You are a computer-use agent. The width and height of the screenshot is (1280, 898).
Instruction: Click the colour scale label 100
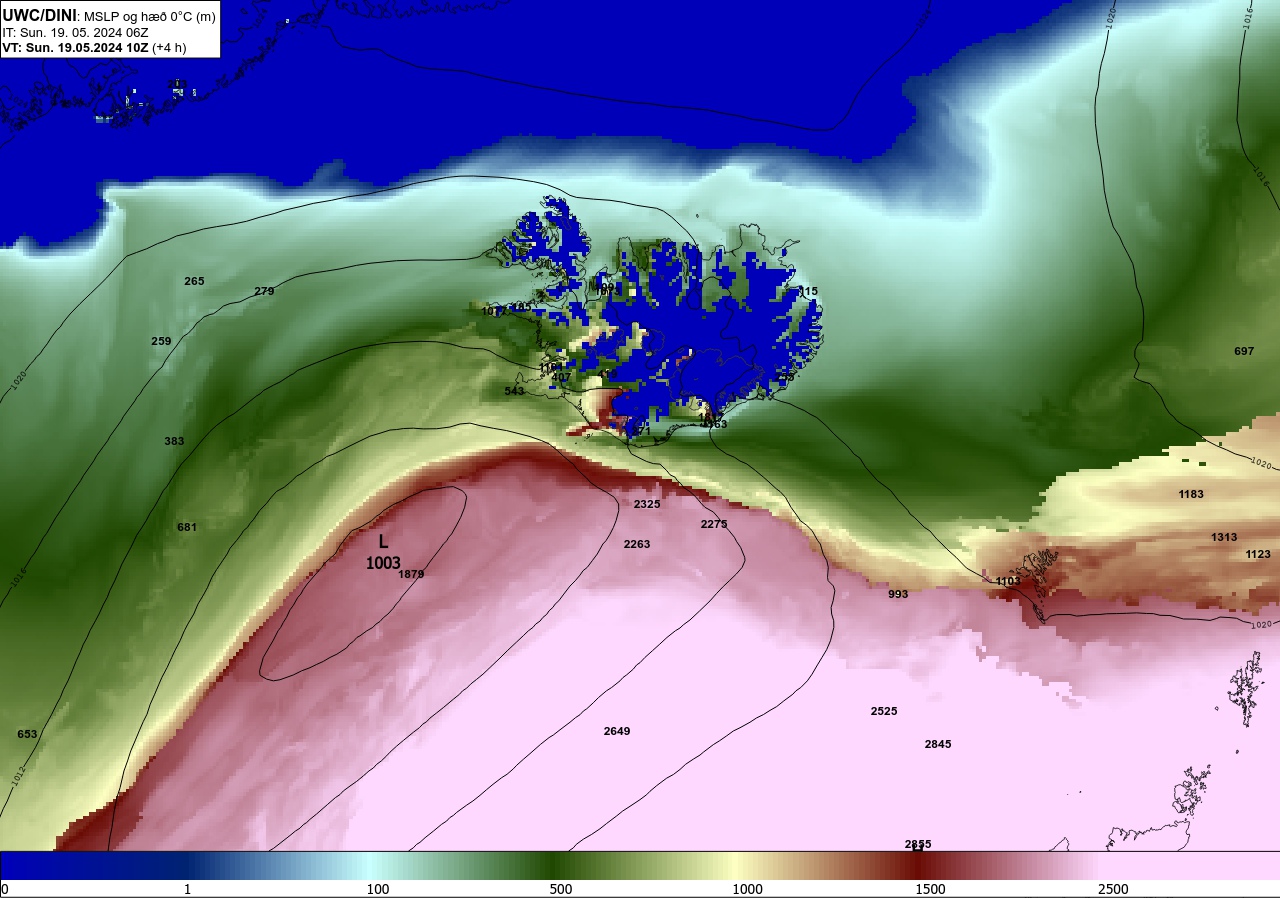pyautogui.click(x=378, y=889)
